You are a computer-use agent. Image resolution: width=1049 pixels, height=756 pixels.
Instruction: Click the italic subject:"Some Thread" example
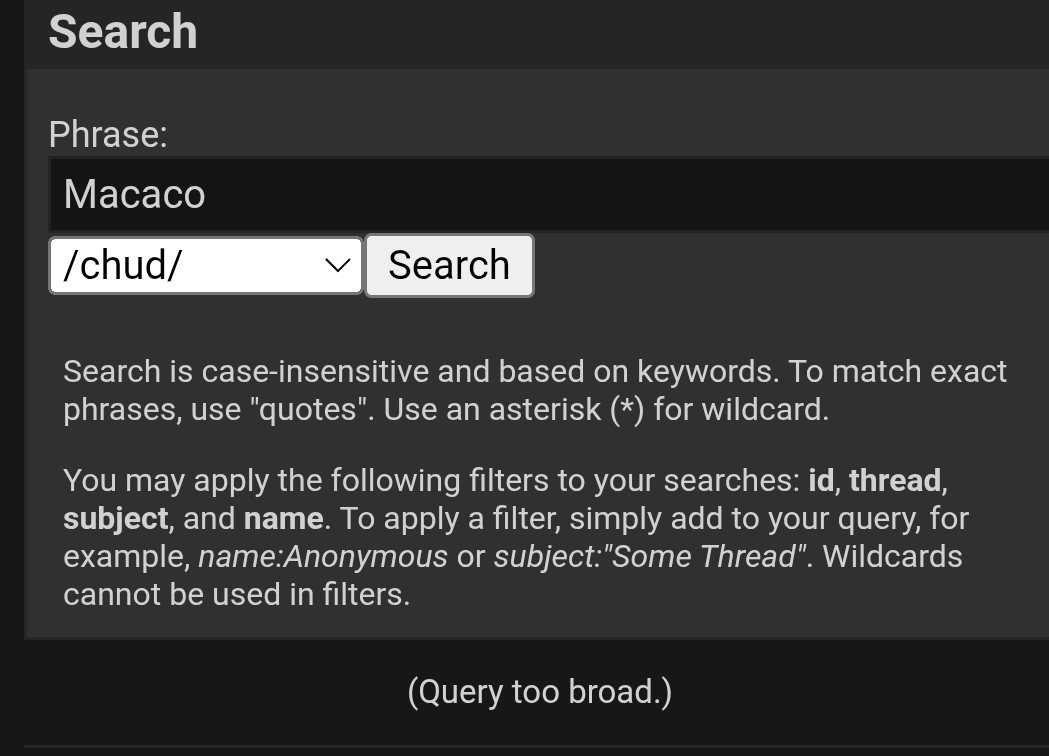coord(649,556)
